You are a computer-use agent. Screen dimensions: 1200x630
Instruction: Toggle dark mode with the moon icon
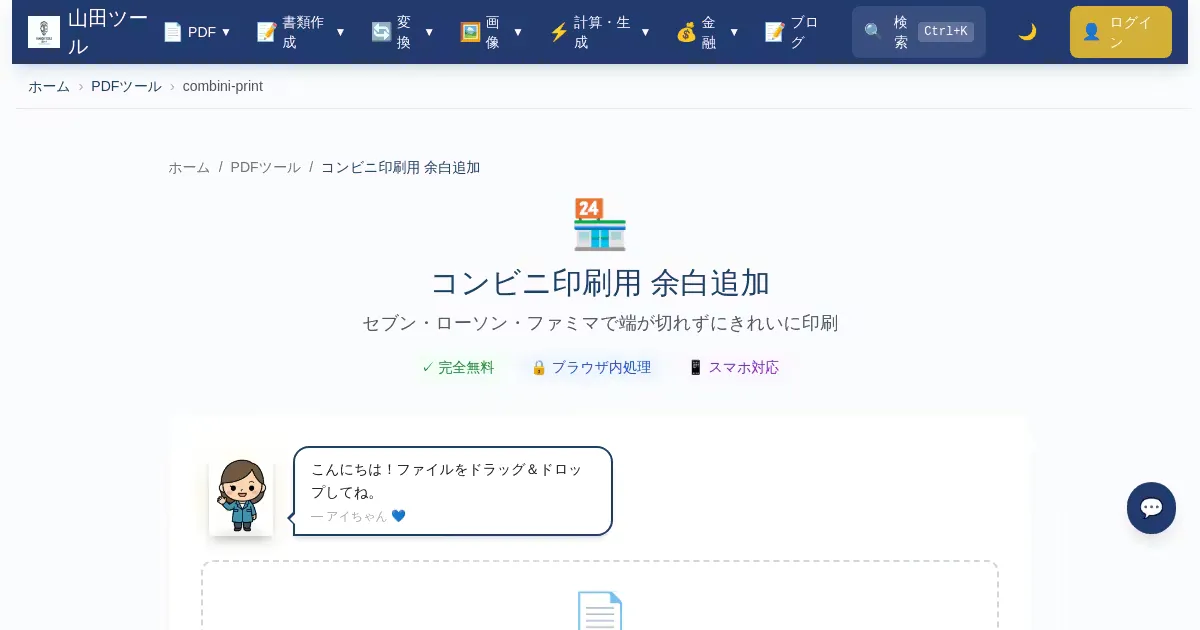(x=1027, y=32)
